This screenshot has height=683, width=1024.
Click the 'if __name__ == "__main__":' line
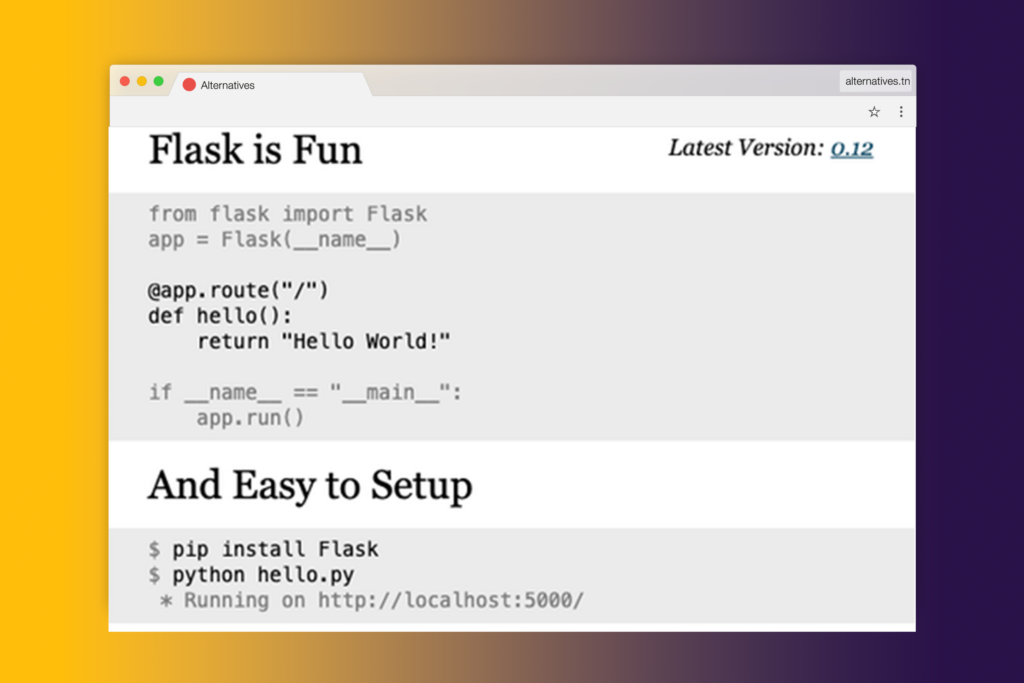click(305, 392)
